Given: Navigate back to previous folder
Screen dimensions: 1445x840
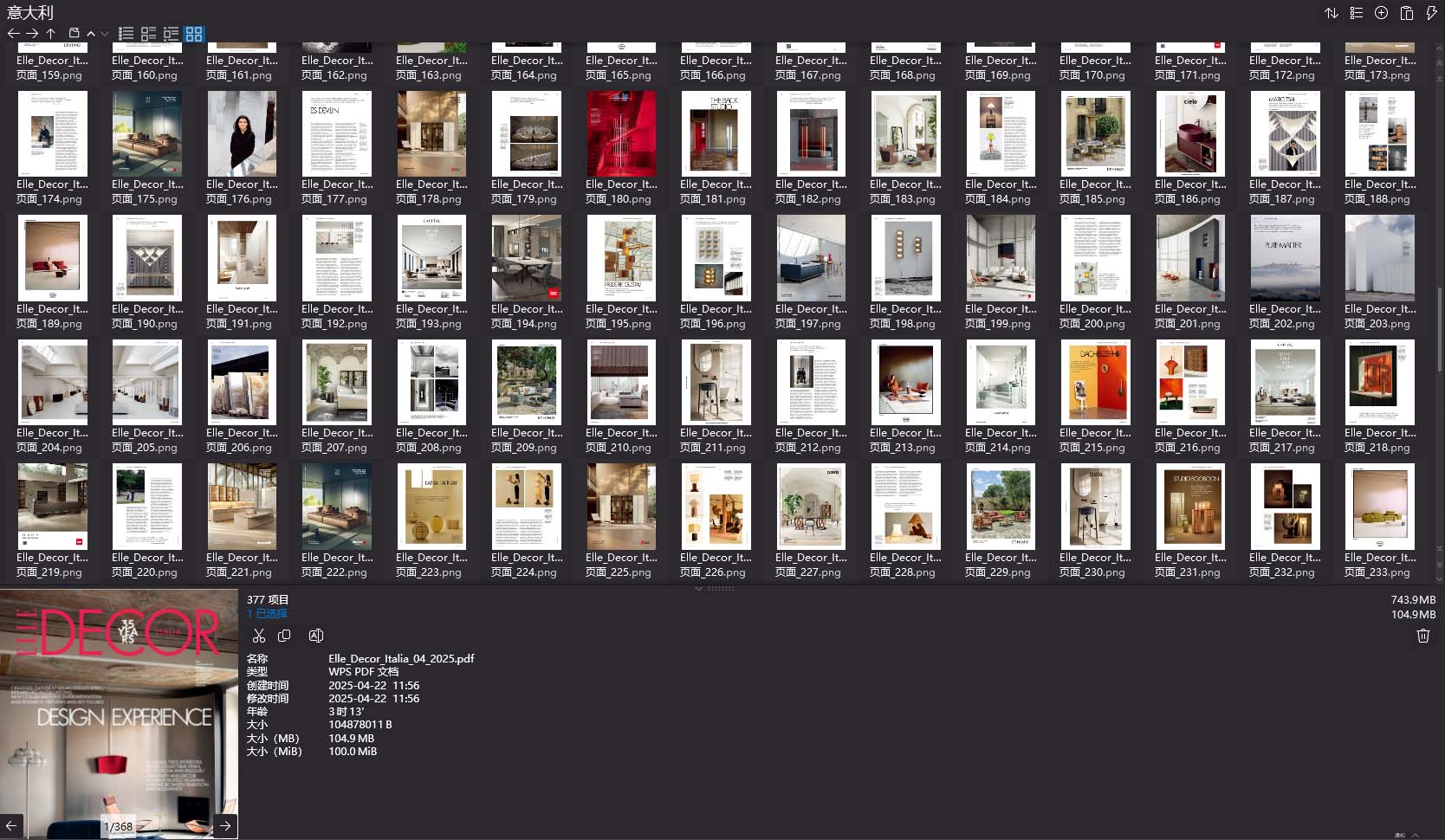Looking at the screenshot, I should point(13,34).
